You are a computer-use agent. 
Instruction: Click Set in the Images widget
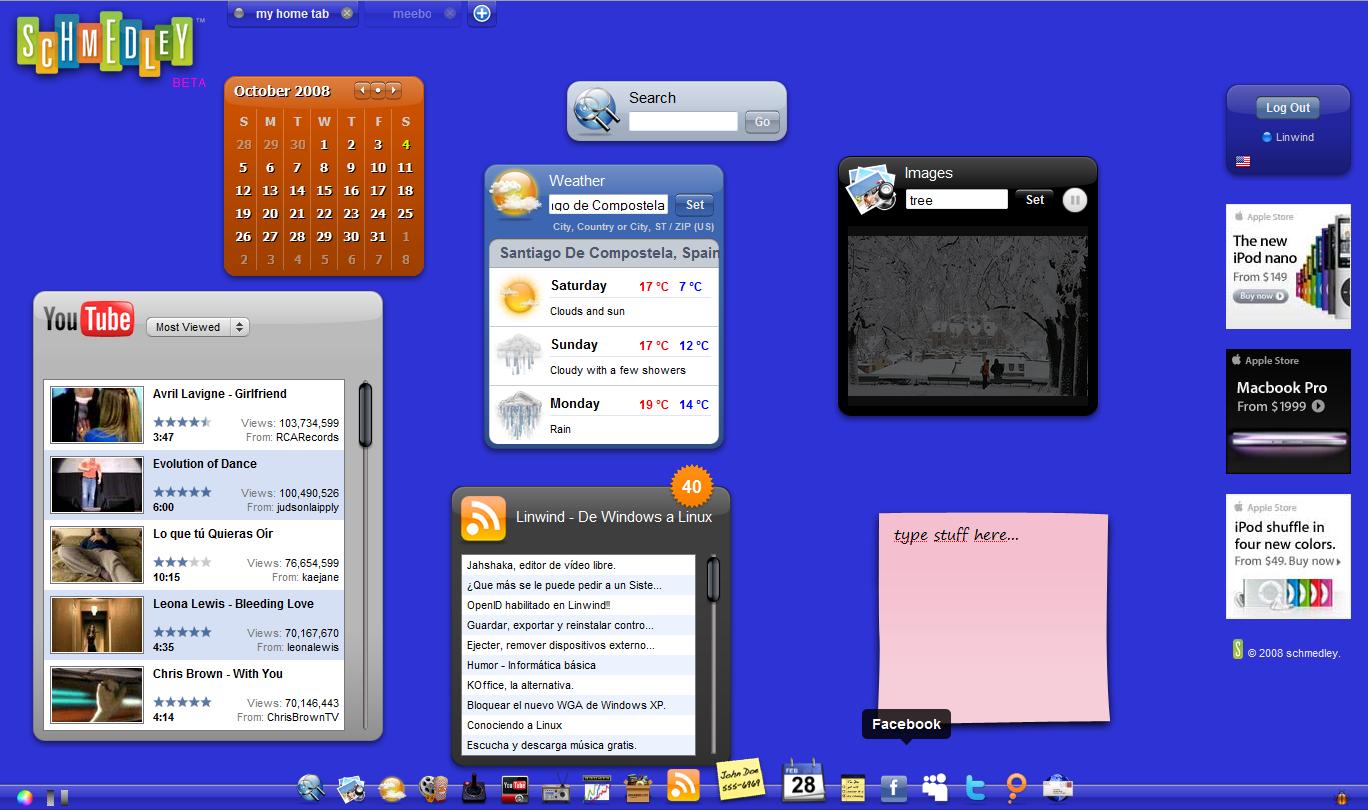pos(1035,199)
